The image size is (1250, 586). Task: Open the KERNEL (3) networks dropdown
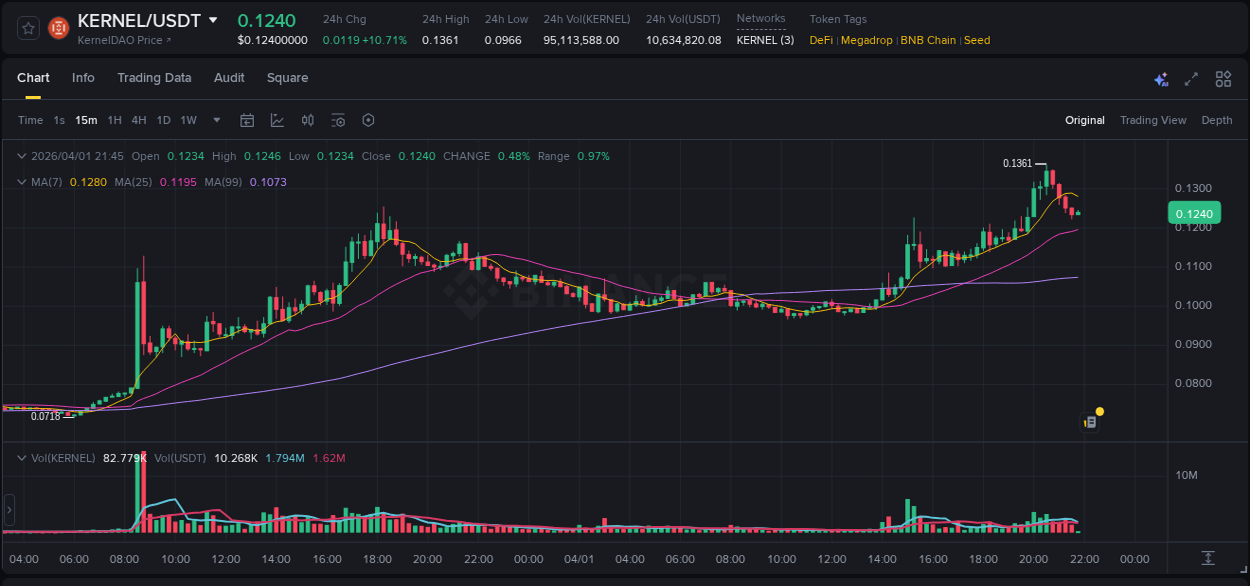(x=765, y=40)
